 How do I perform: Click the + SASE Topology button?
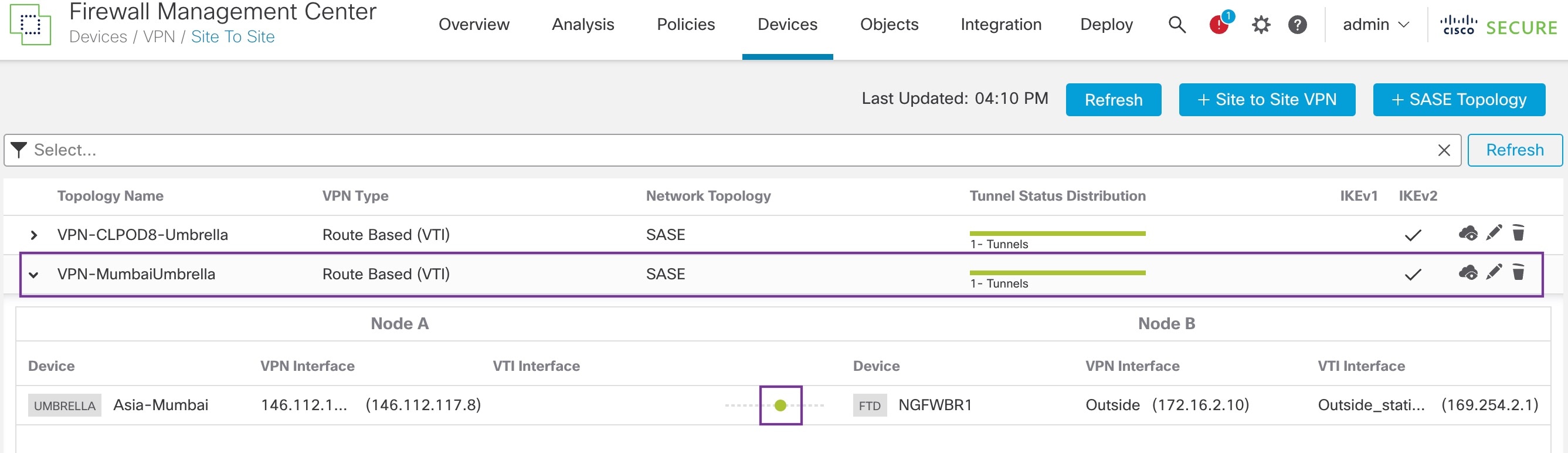pyautogui.click(x=1458, y=100)
